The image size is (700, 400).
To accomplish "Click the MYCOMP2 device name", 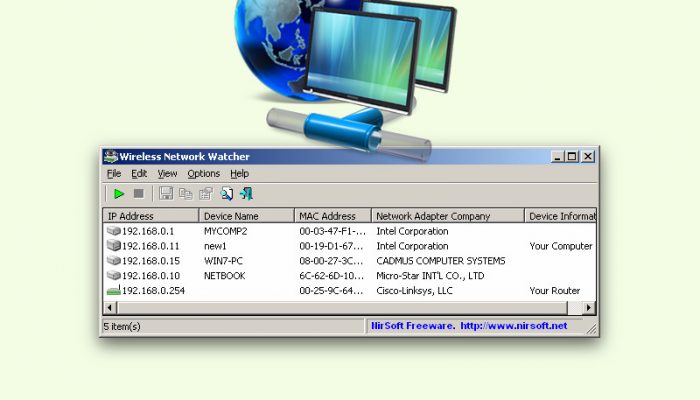I will pyautogui.click(x=225, y=231).
